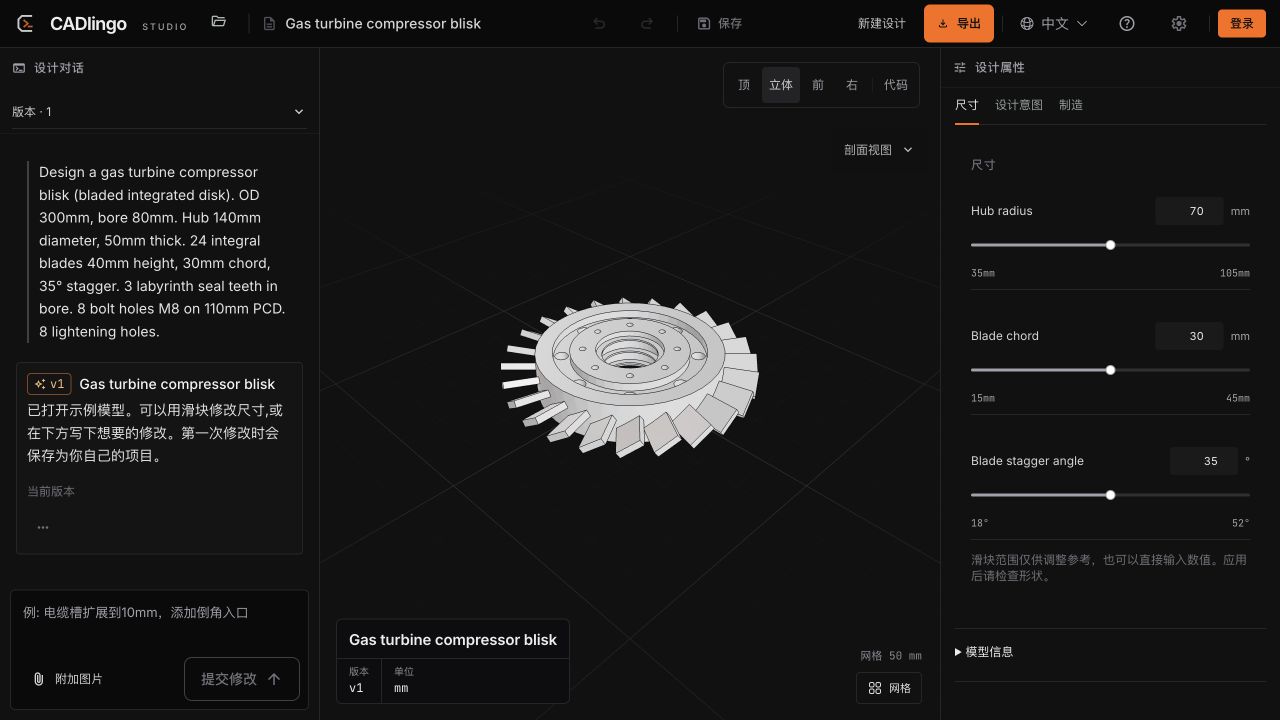
Task: Open the project folder icon
Action: pos(219,22)
